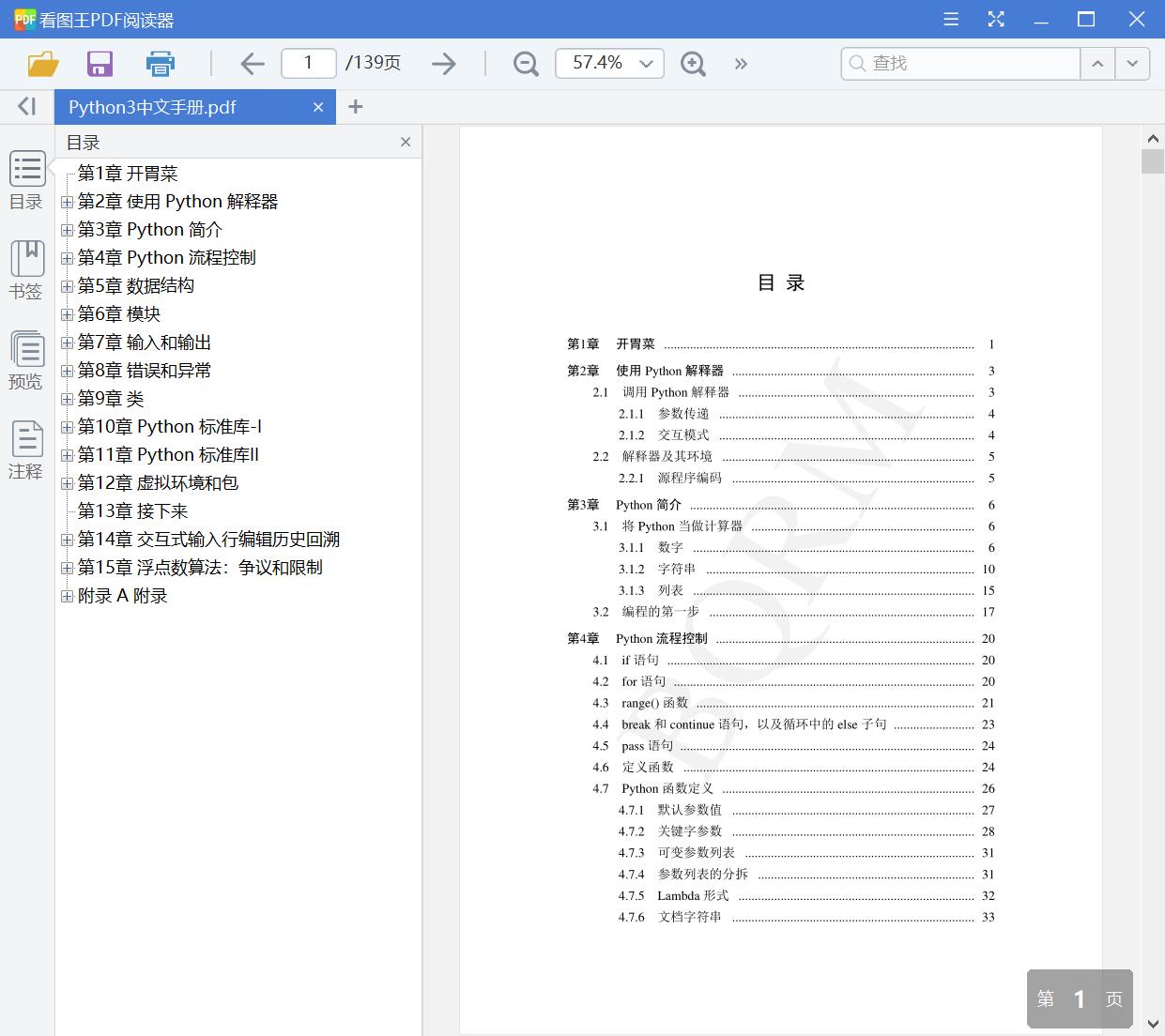Open a PDF file with the folder icon
Image resolution: width=1165 pixels, height=1036 pixels.
[x=41, y=63]
